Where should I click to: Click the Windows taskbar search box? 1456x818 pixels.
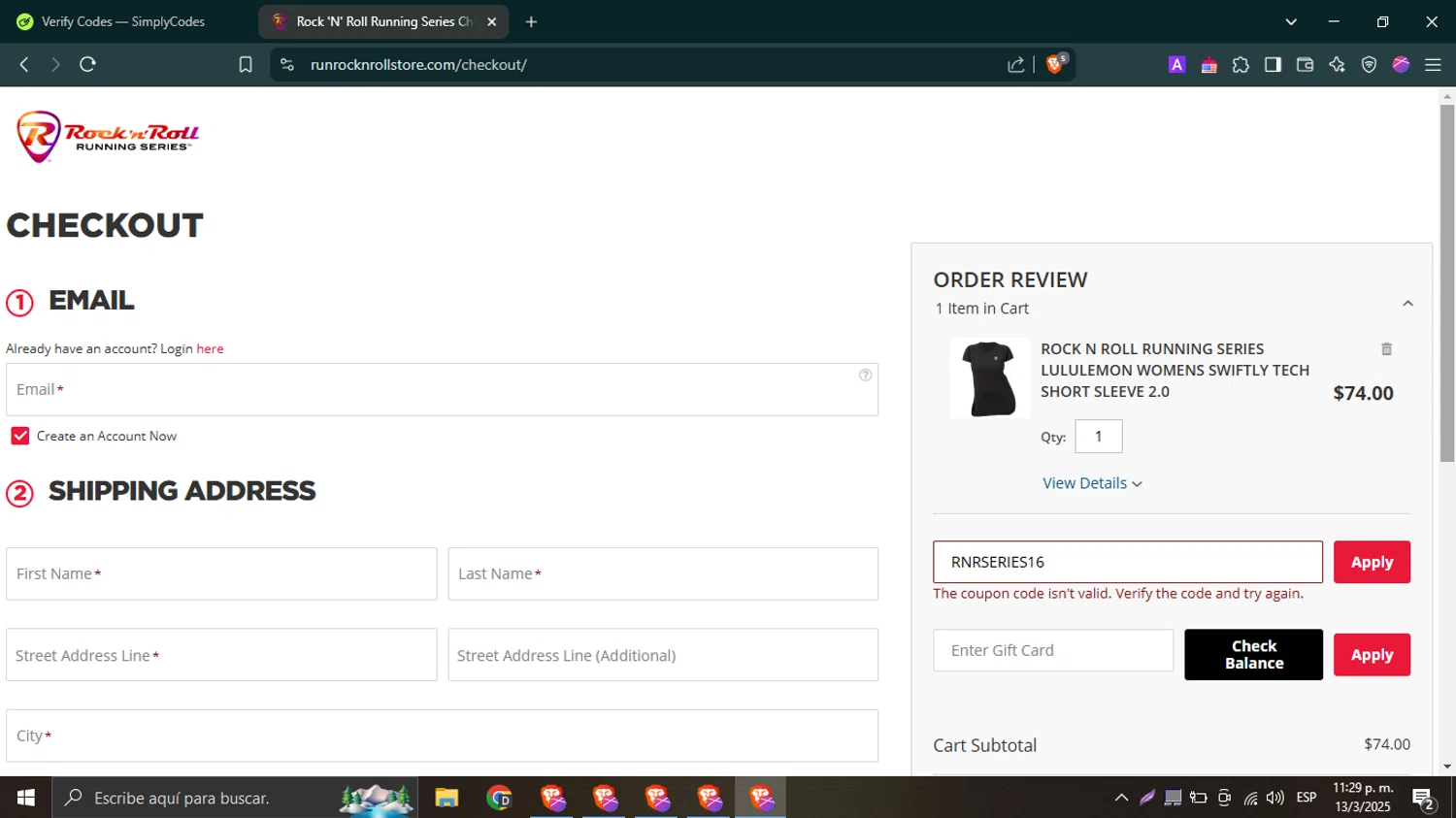tap(235, 798)
